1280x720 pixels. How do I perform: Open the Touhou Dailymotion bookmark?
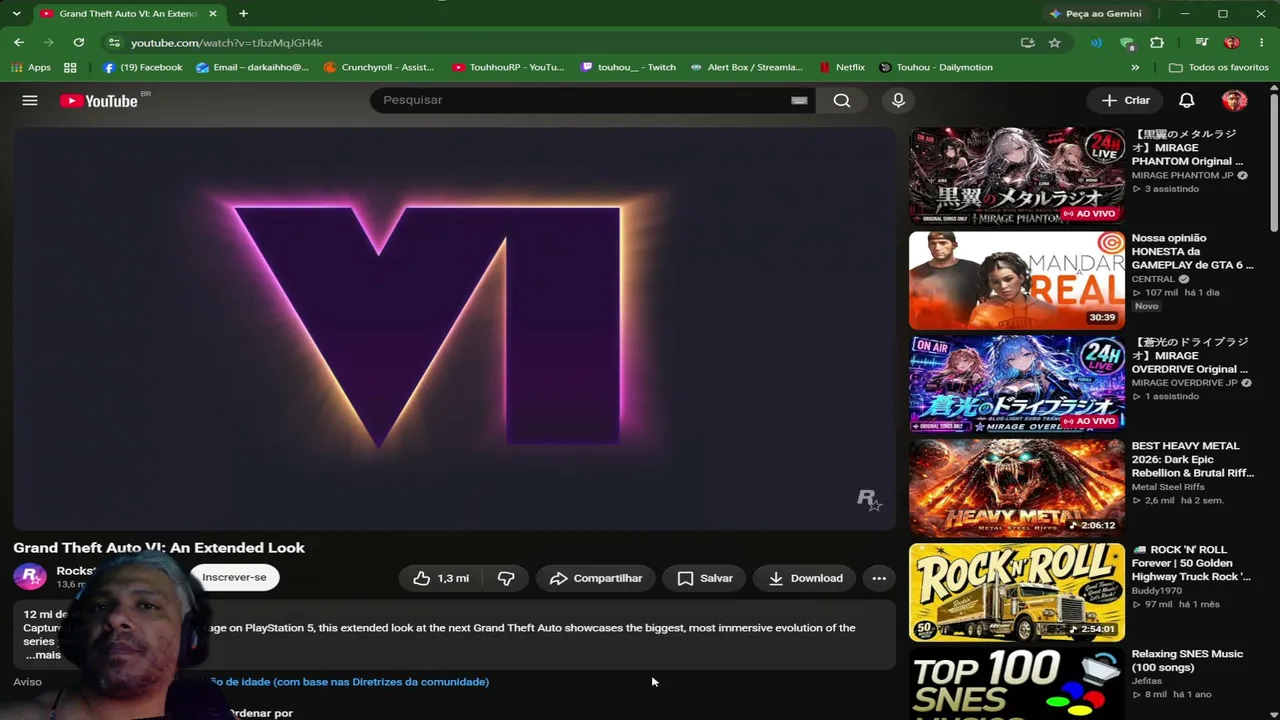pyautogui.click(x=936, y=67)
